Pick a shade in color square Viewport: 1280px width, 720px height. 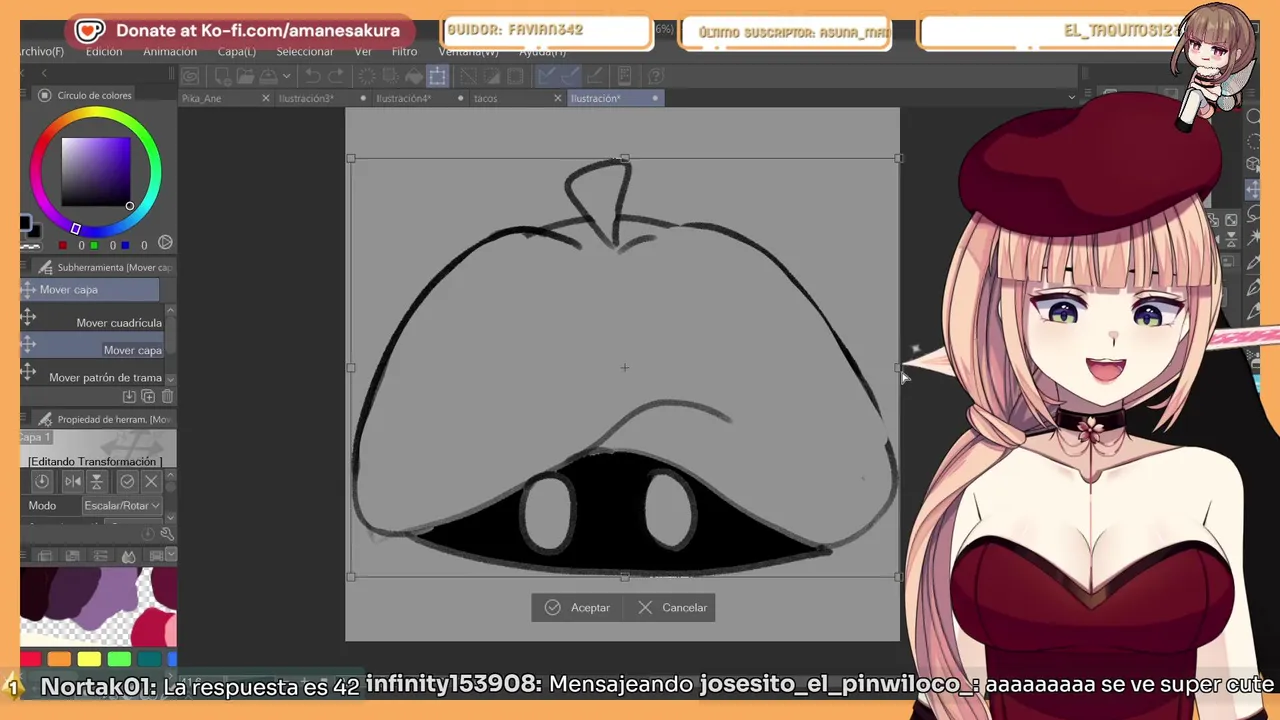pyautogui.click(x=96, y=171)
